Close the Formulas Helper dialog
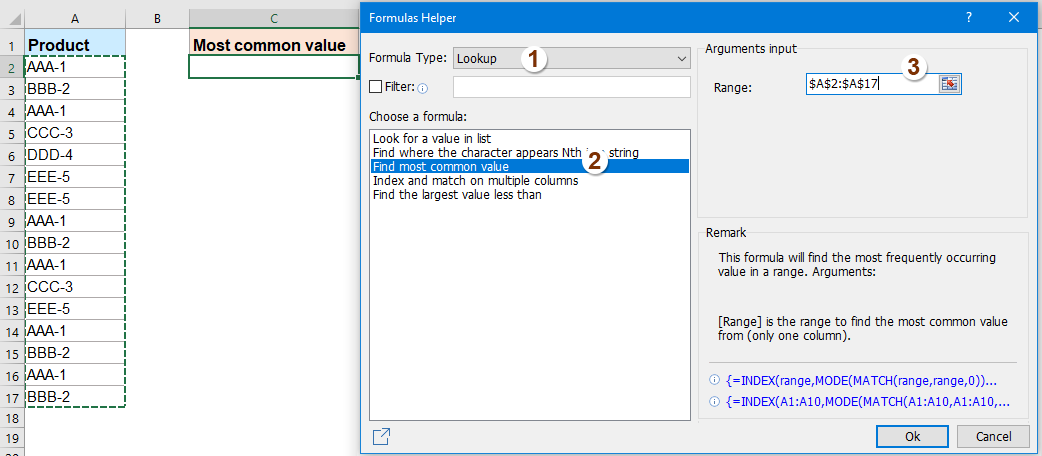 tap(1017, 18)
